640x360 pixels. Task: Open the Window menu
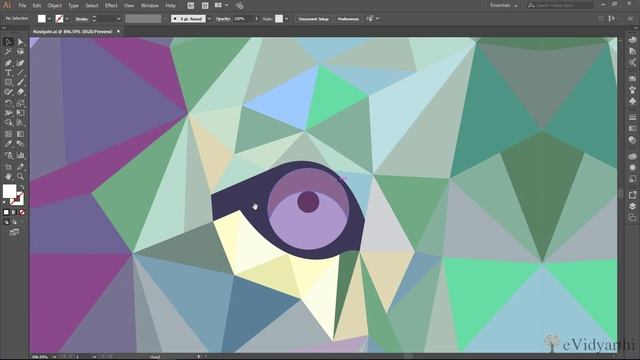coord(150,6)
